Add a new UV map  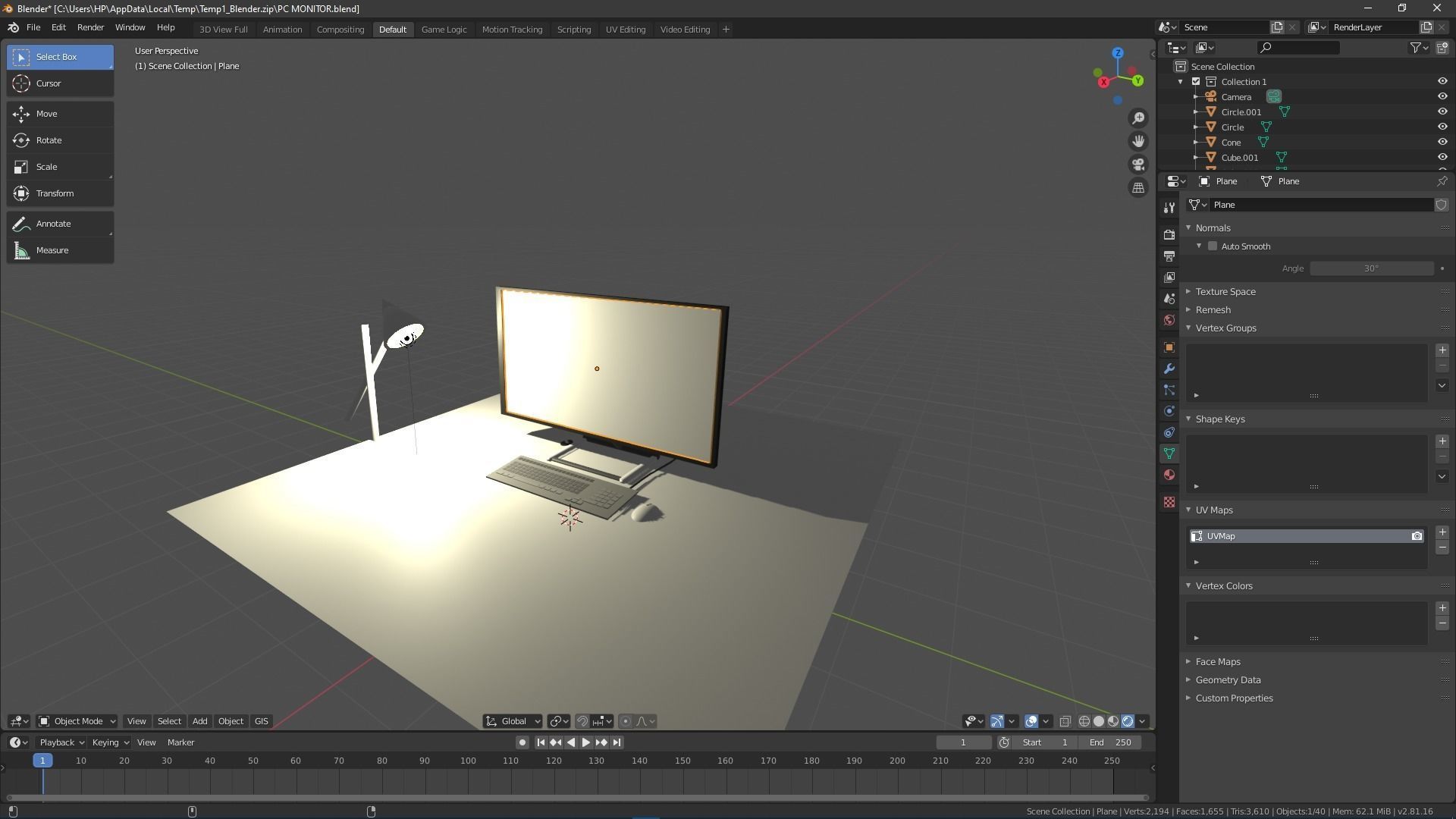(x=1442, y=532)
